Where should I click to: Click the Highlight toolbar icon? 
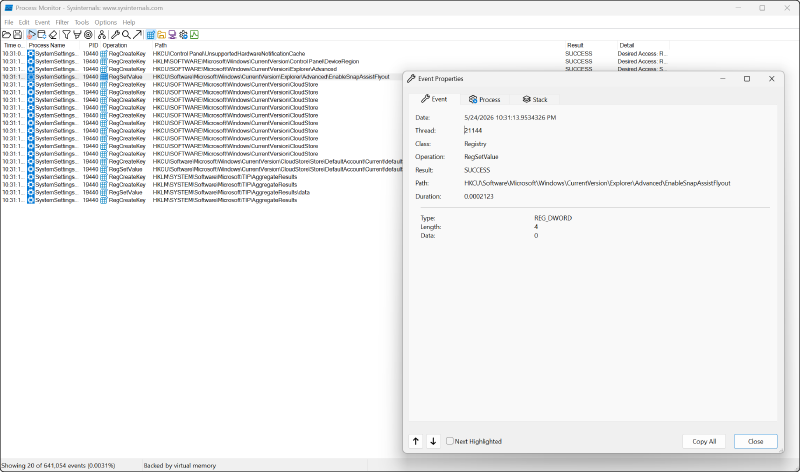77,35
